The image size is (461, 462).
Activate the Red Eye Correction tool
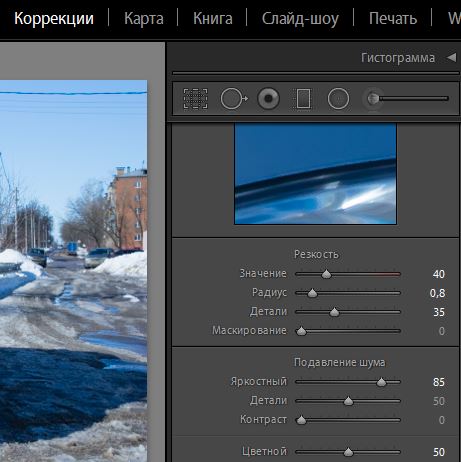(268, 99)
